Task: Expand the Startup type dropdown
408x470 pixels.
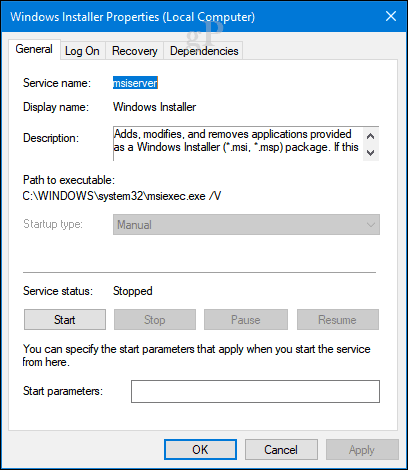Action: 246,225
